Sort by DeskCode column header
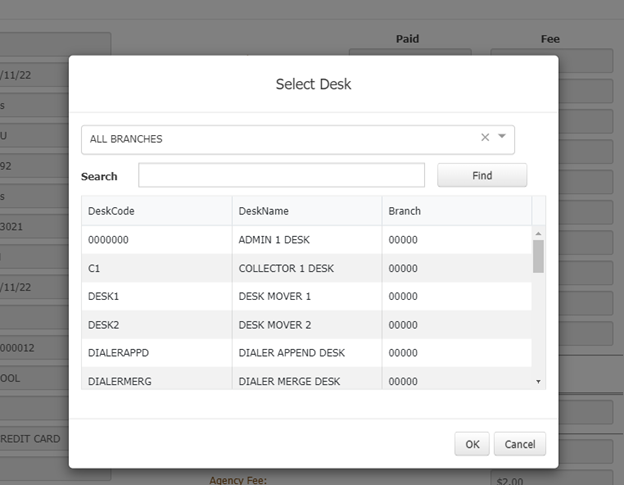The height and width of the screenshot is (485, 624). (157, 211)
